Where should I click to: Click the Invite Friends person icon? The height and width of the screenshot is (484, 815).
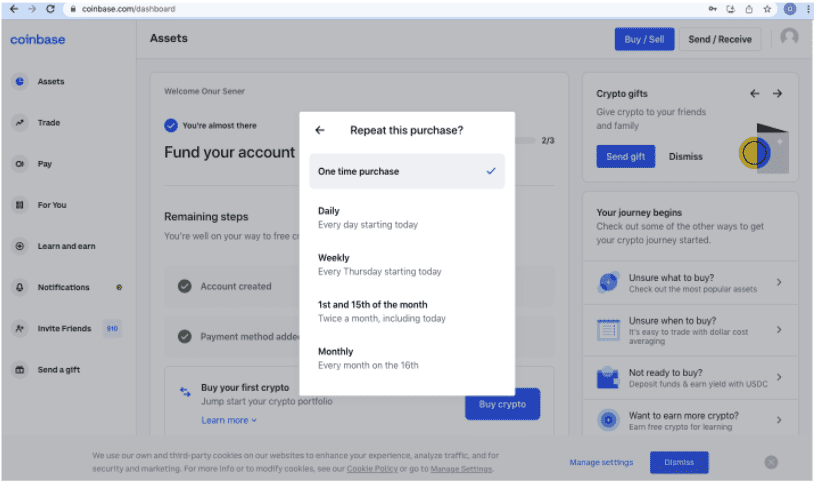click(20, 328)
